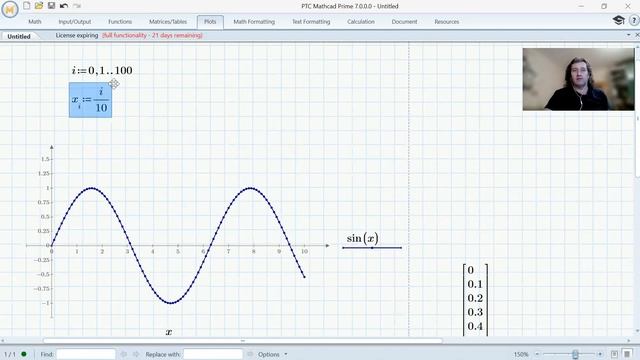Select the Untitled worksheet tab
Viewport: 640px width, 360px height.
[x=19, y=36]
